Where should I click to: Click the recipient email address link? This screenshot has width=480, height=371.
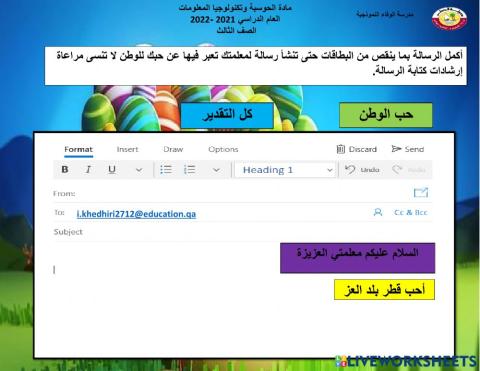pyautogui.click(x=136, y=214)
